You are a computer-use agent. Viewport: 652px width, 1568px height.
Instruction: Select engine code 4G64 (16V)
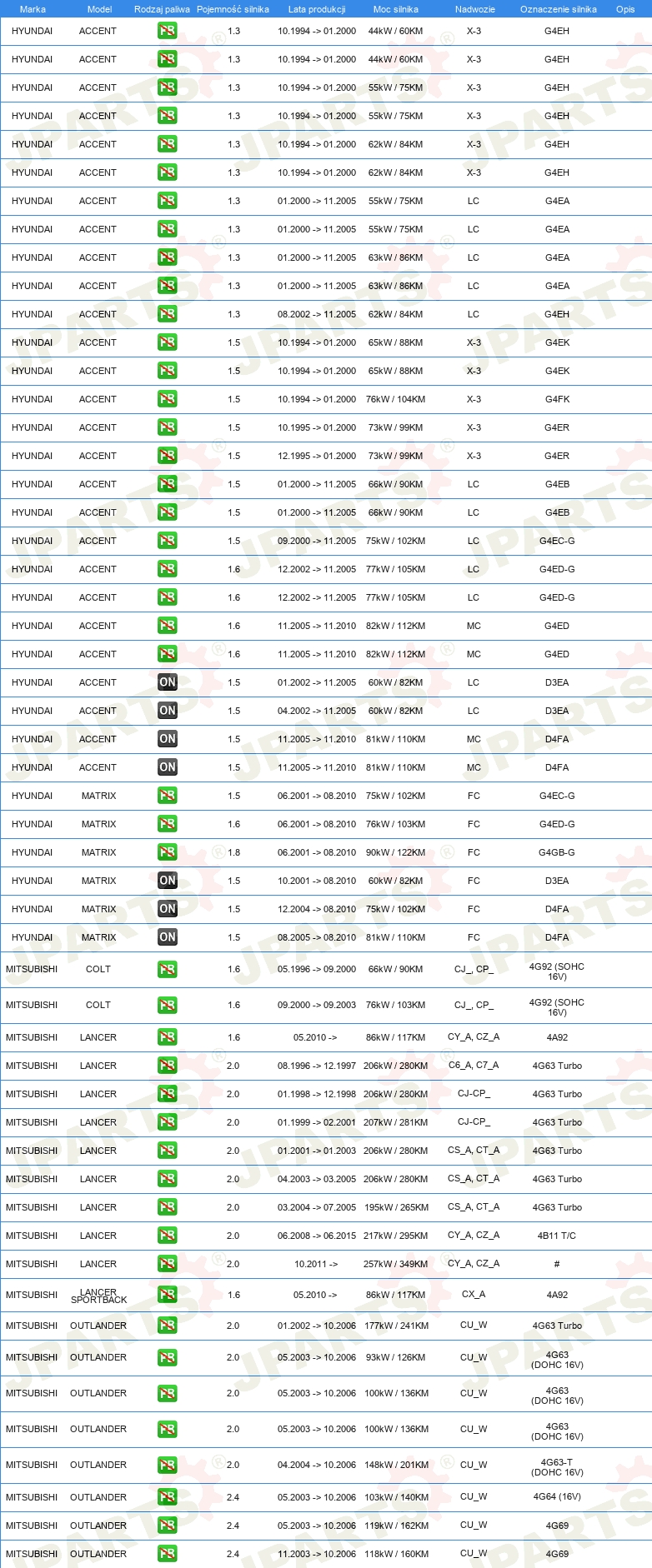click(557, 1497)
